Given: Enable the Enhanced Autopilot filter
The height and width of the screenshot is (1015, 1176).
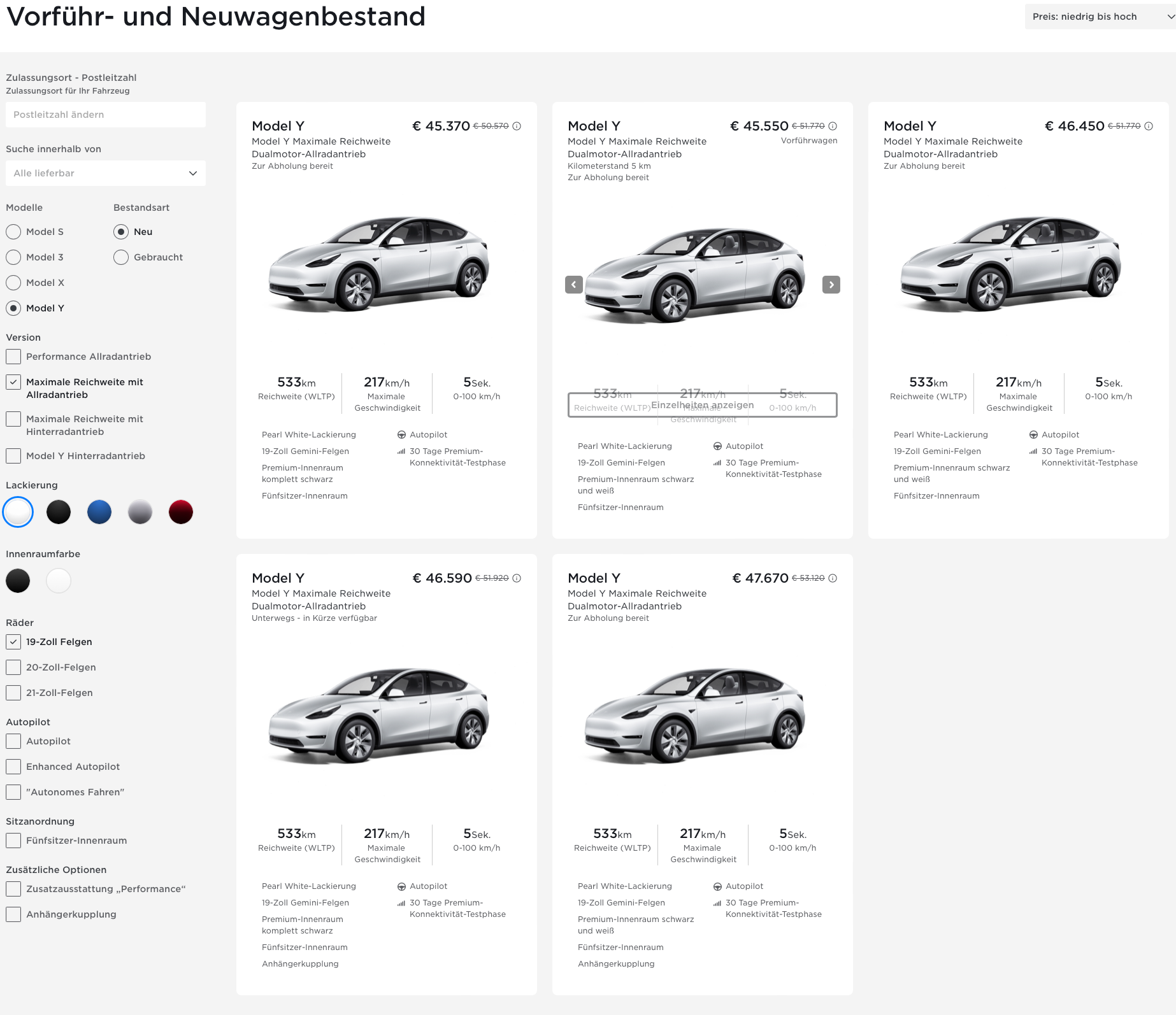Looking at the screenshot, I should pos(13,767).
